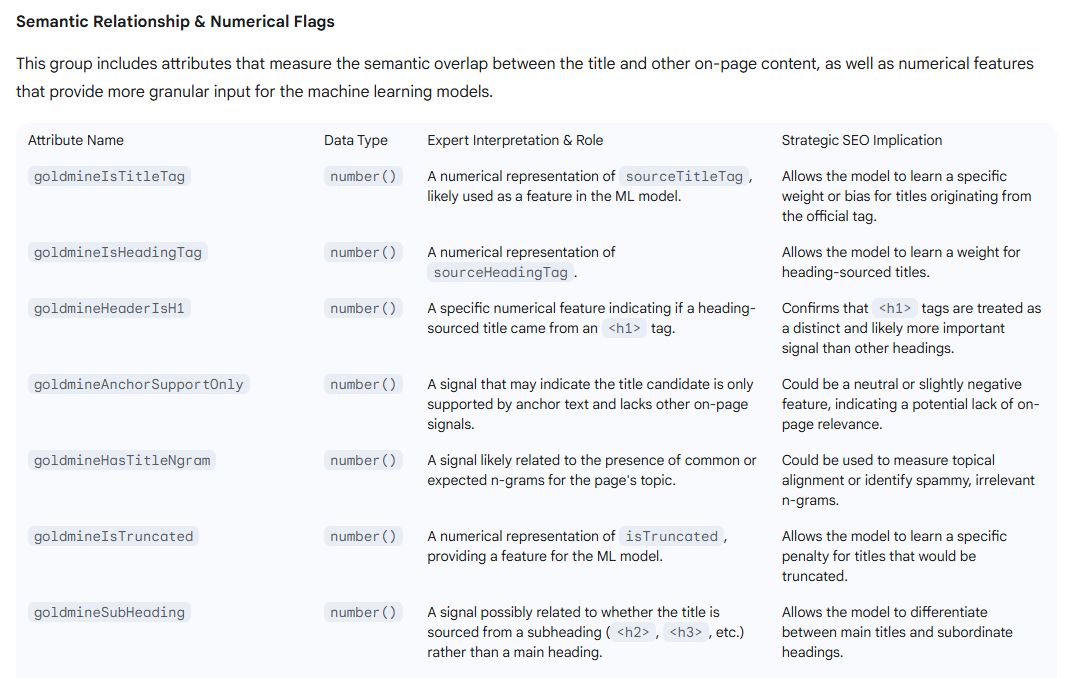Click the goldmineHasTitleNgram attribute cell
The height and width of the screenshot is (678, 1065).
pyautogui.click(x=122, y=461)
